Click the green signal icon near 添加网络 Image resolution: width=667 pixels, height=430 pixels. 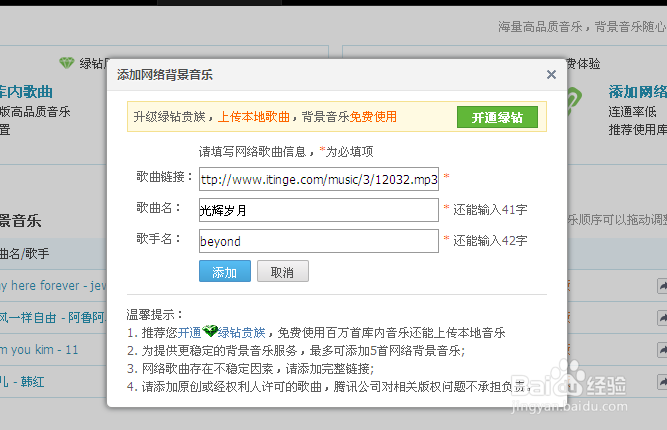coord(574,101)
